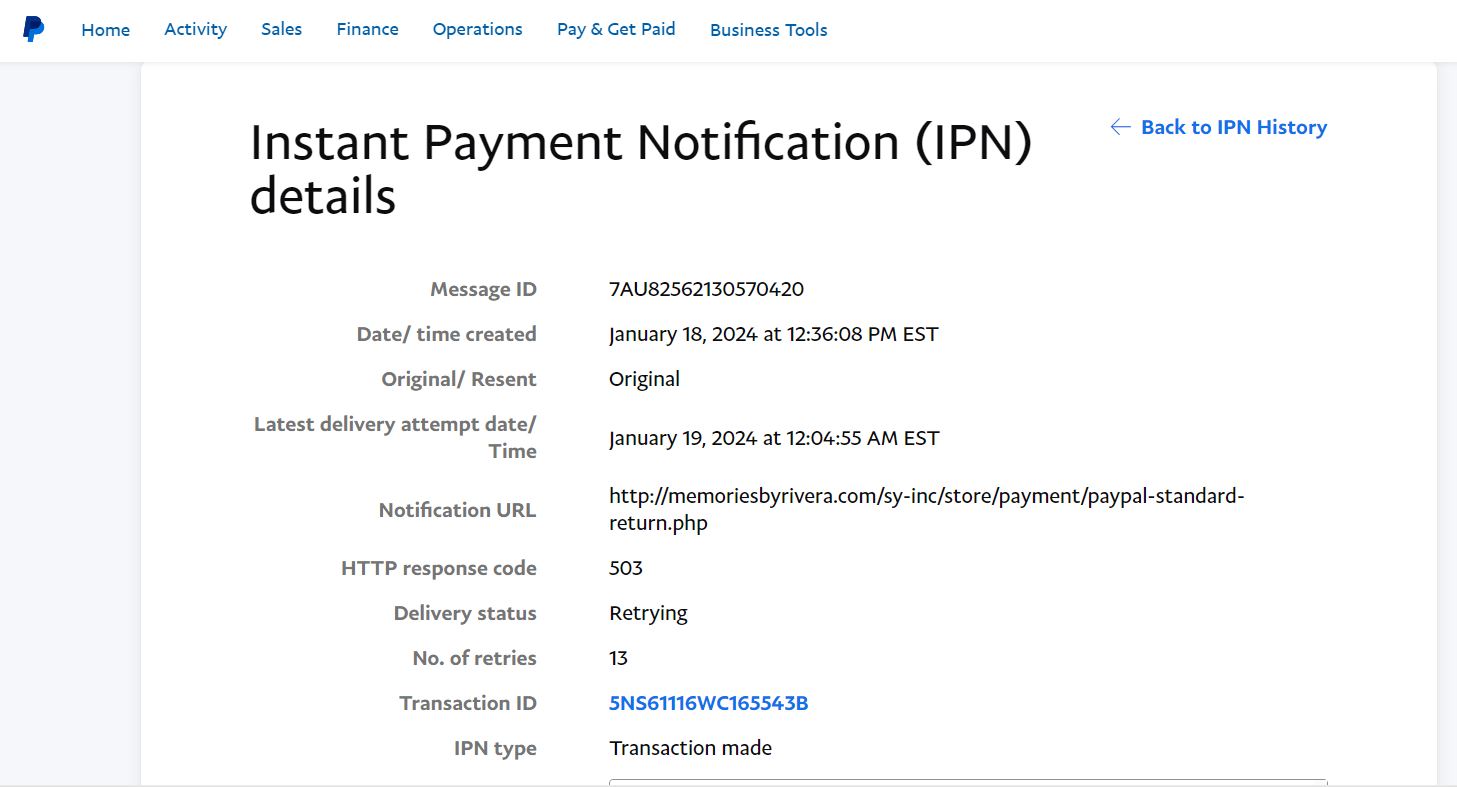Select the Message ID value 7AU82562130570420
The height and width of the screenshot is (787, 1457).
click(707, 289)
